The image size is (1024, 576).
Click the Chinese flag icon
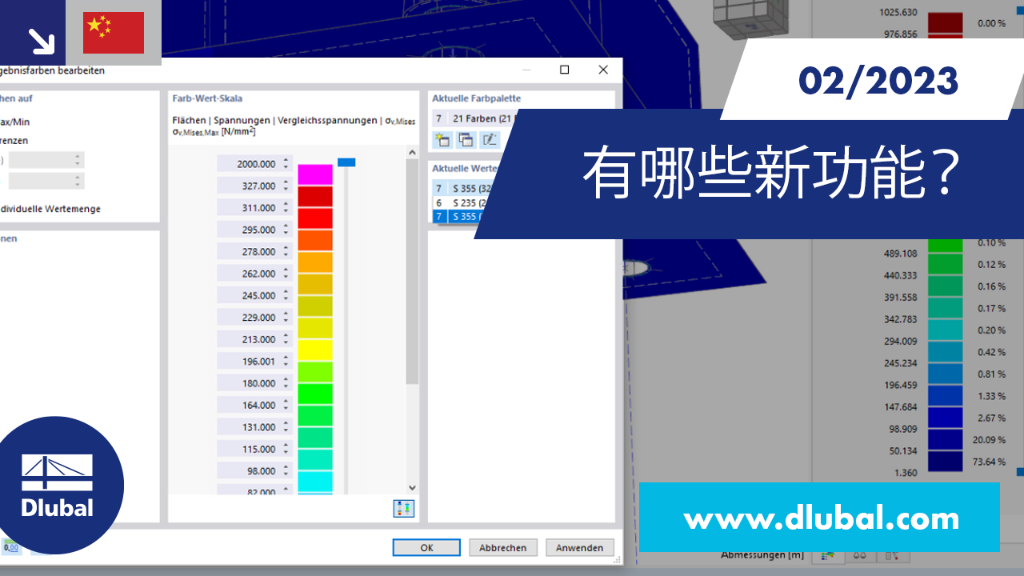pyautogui.click(x=114, y=33)
